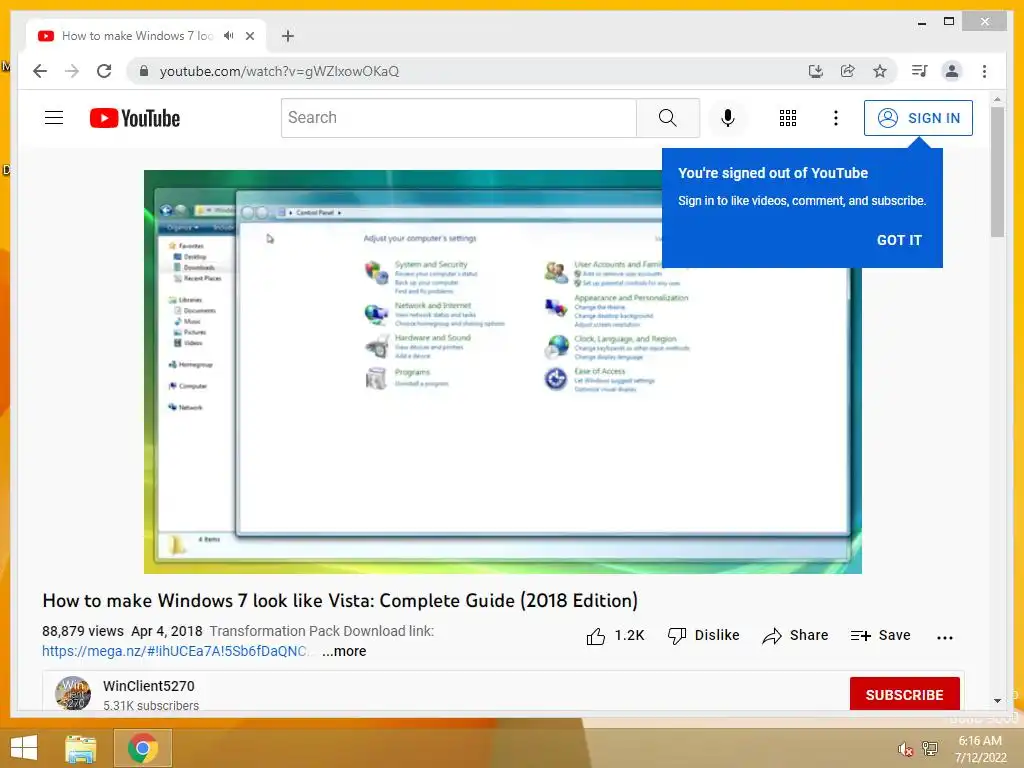
Task: Click the Dislike thumbs down button
Action: pyautogui.click(x=703, y=635)
